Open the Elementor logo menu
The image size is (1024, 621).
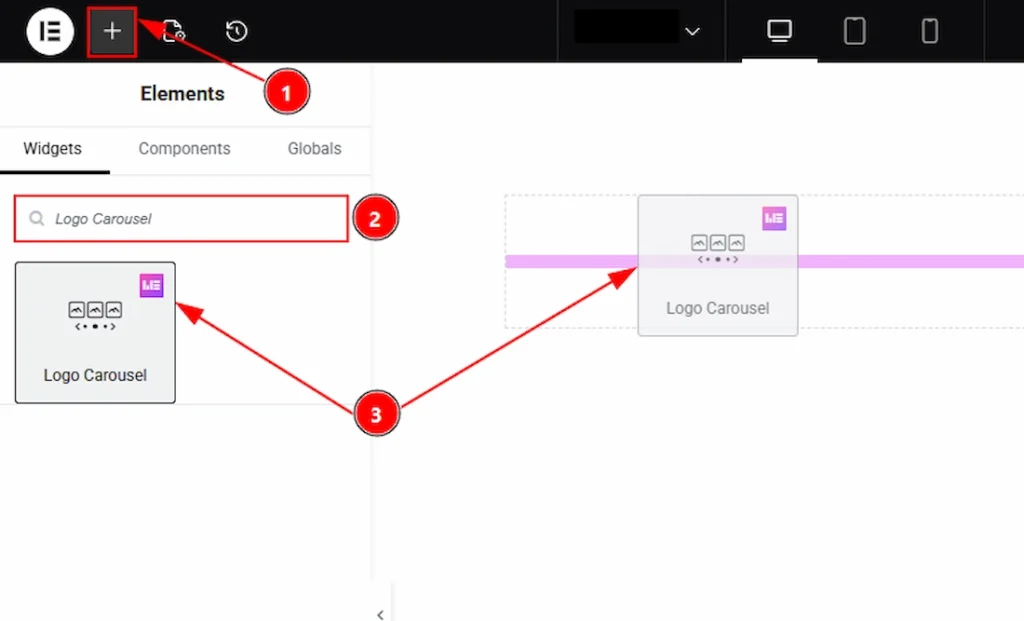coord(50,31)
